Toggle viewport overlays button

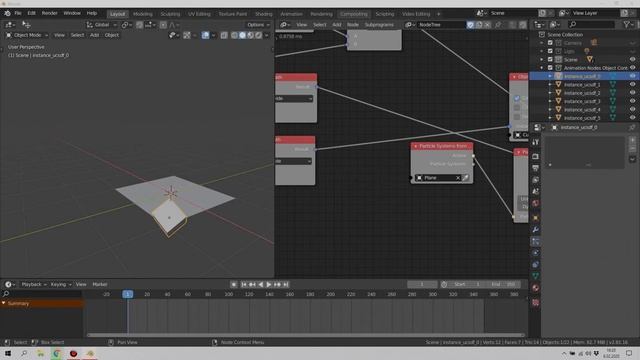click(x=205, y=36)
